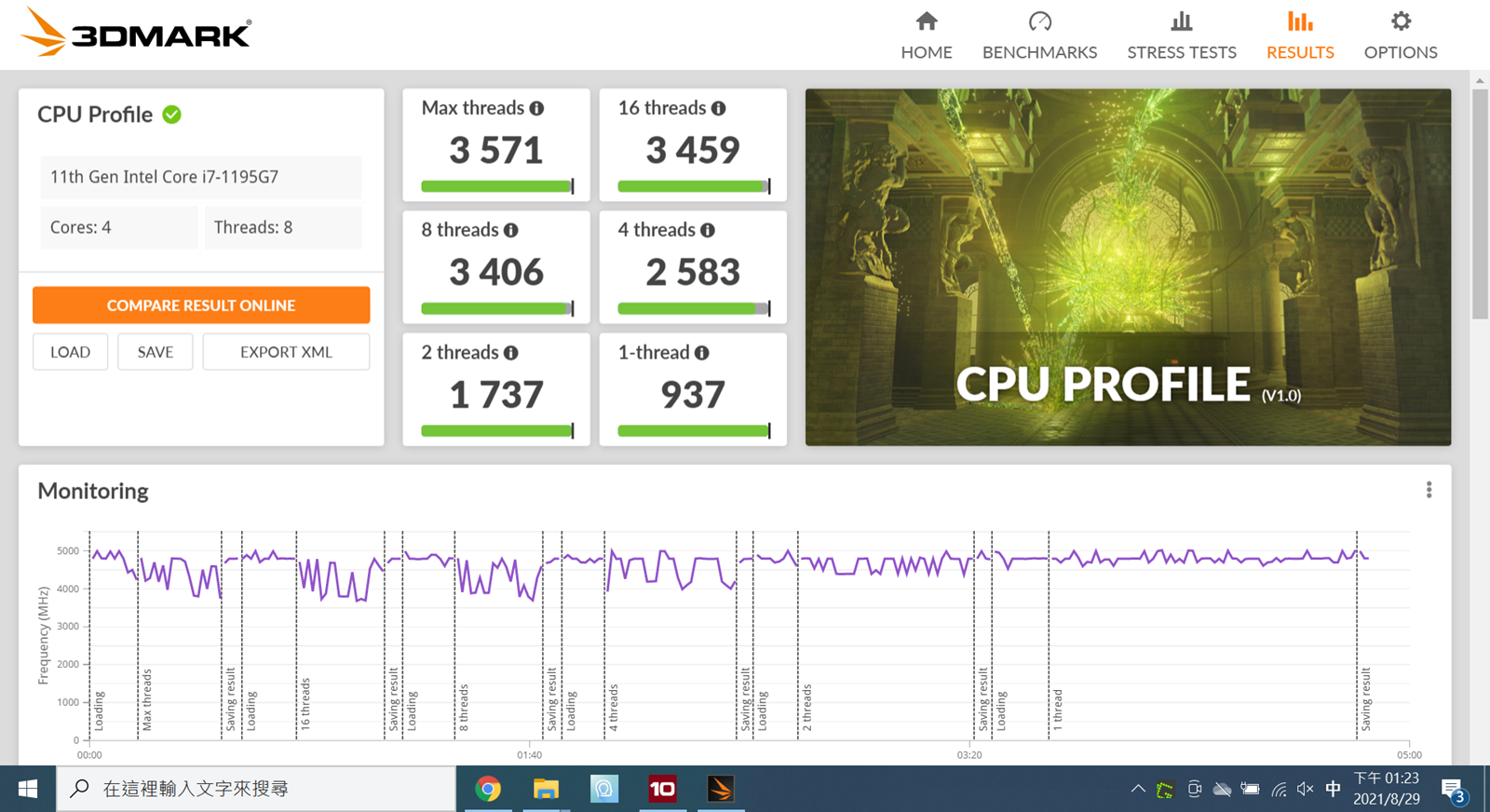Click the info icon next to 16 threads
The width and height of the screenshot is (1490, 812).
tap(718, 108)
